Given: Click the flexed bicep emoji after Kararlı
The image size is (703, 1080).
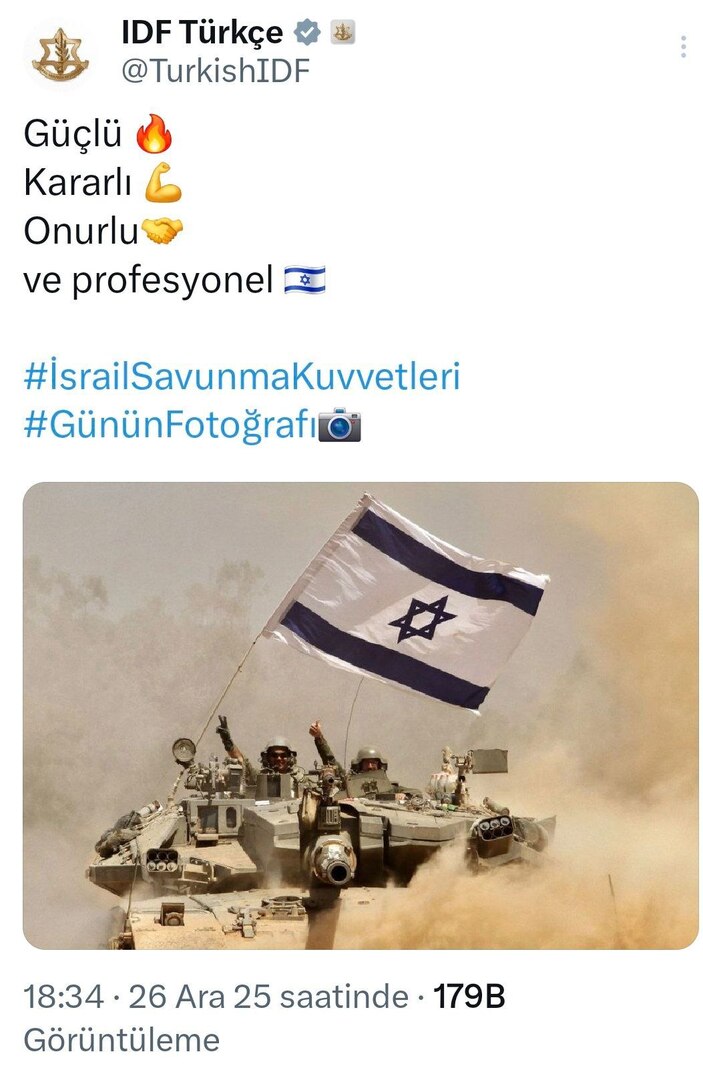Looking at the screenshot, I should 163,182.
